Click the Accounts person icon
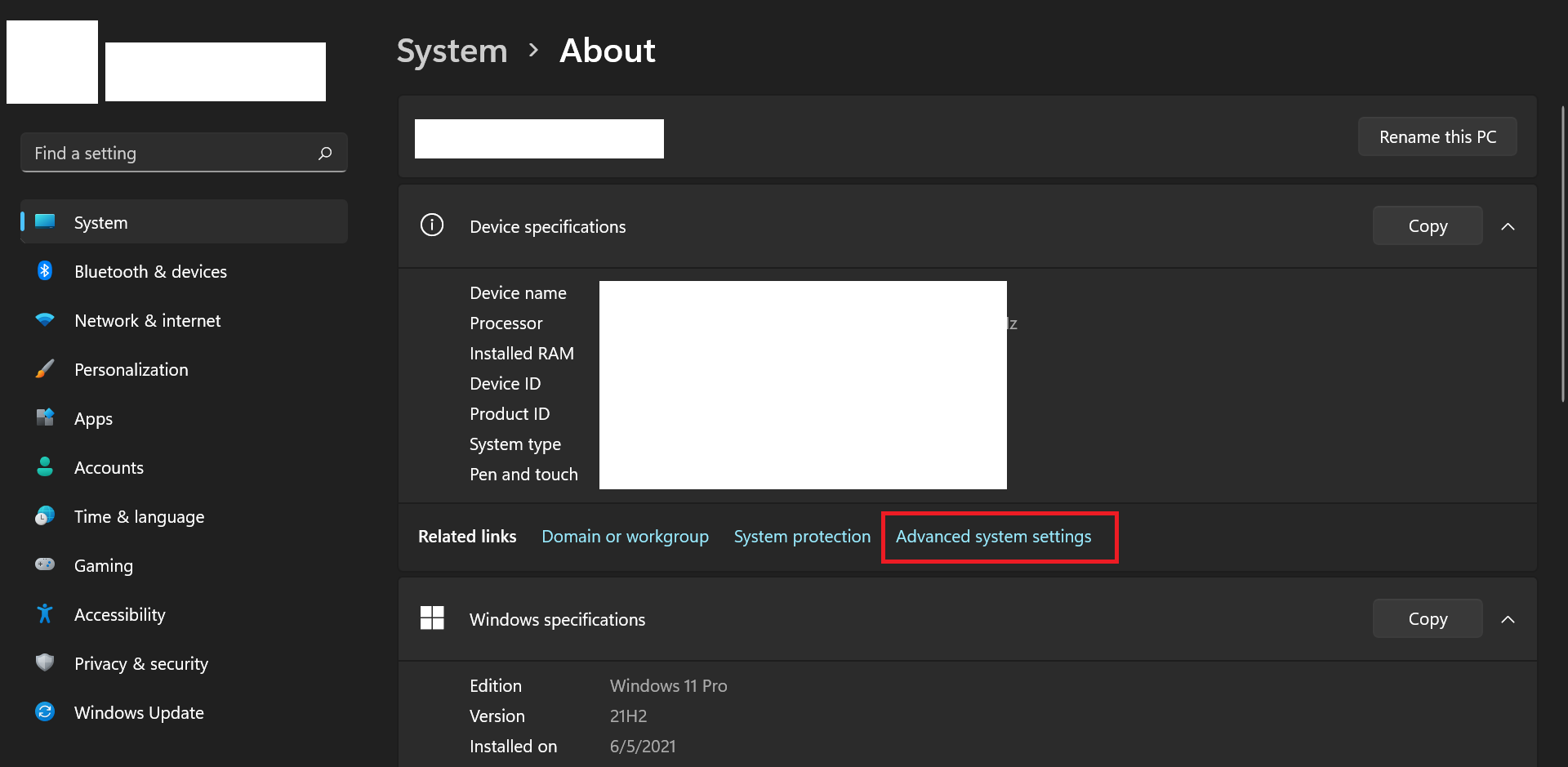The width and height of the screenshot is (1568, 767). [x=45, y=467]
